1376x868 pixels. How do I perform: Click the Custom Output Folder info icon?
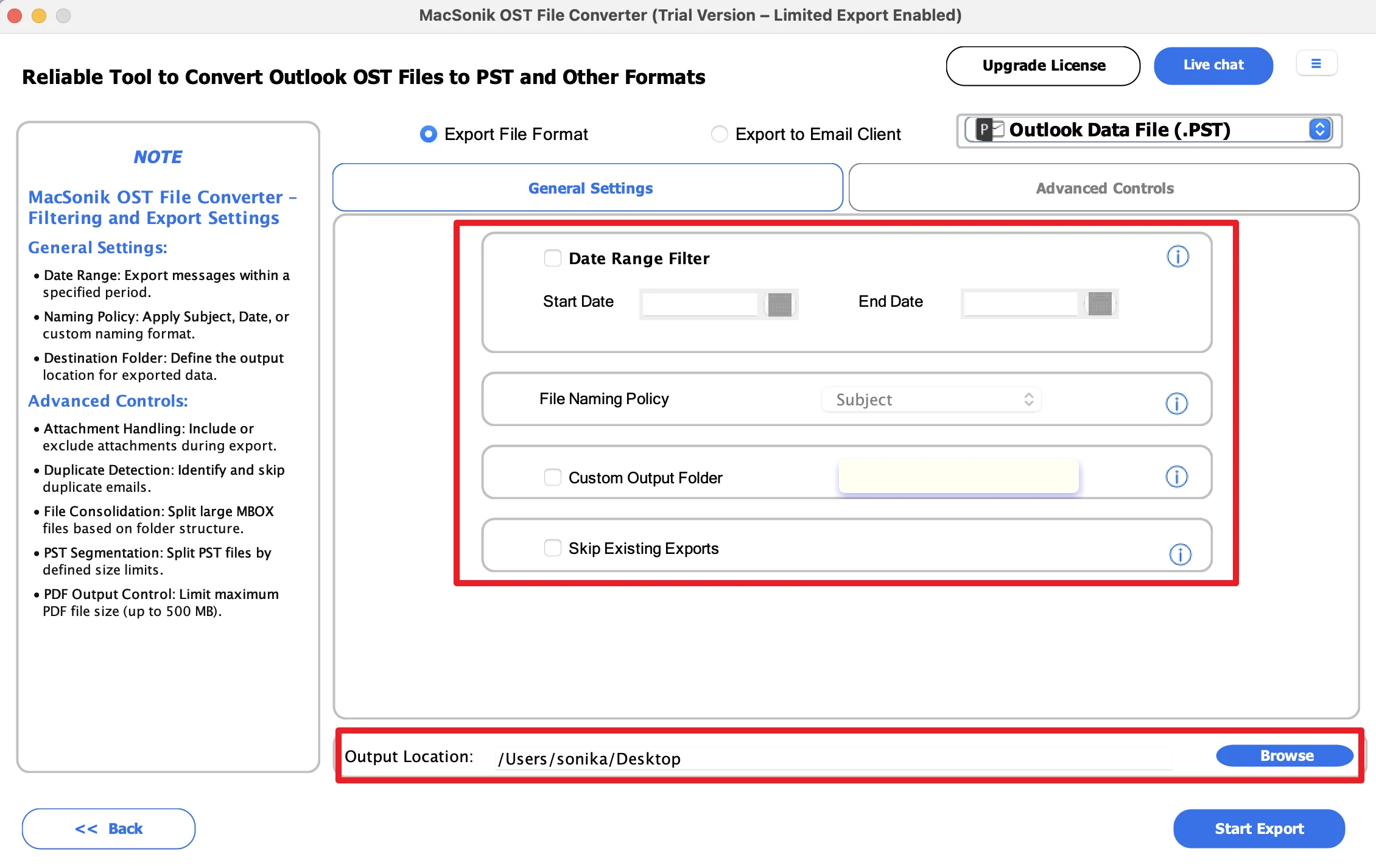1176,477
